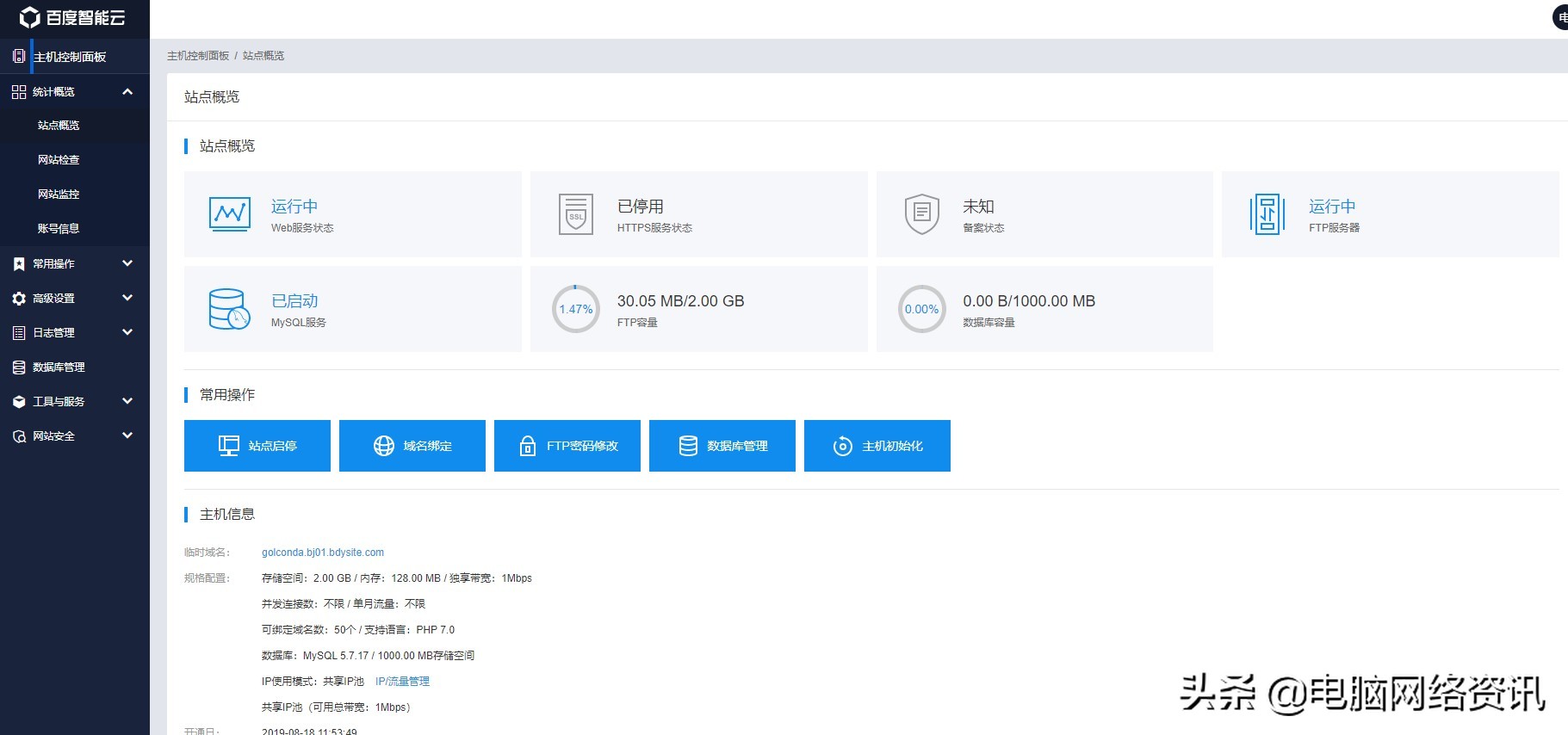Click the Baidu AI Cloud logo
The height and width of the screenshot is (735, 1568).
(x=72, y=18)
